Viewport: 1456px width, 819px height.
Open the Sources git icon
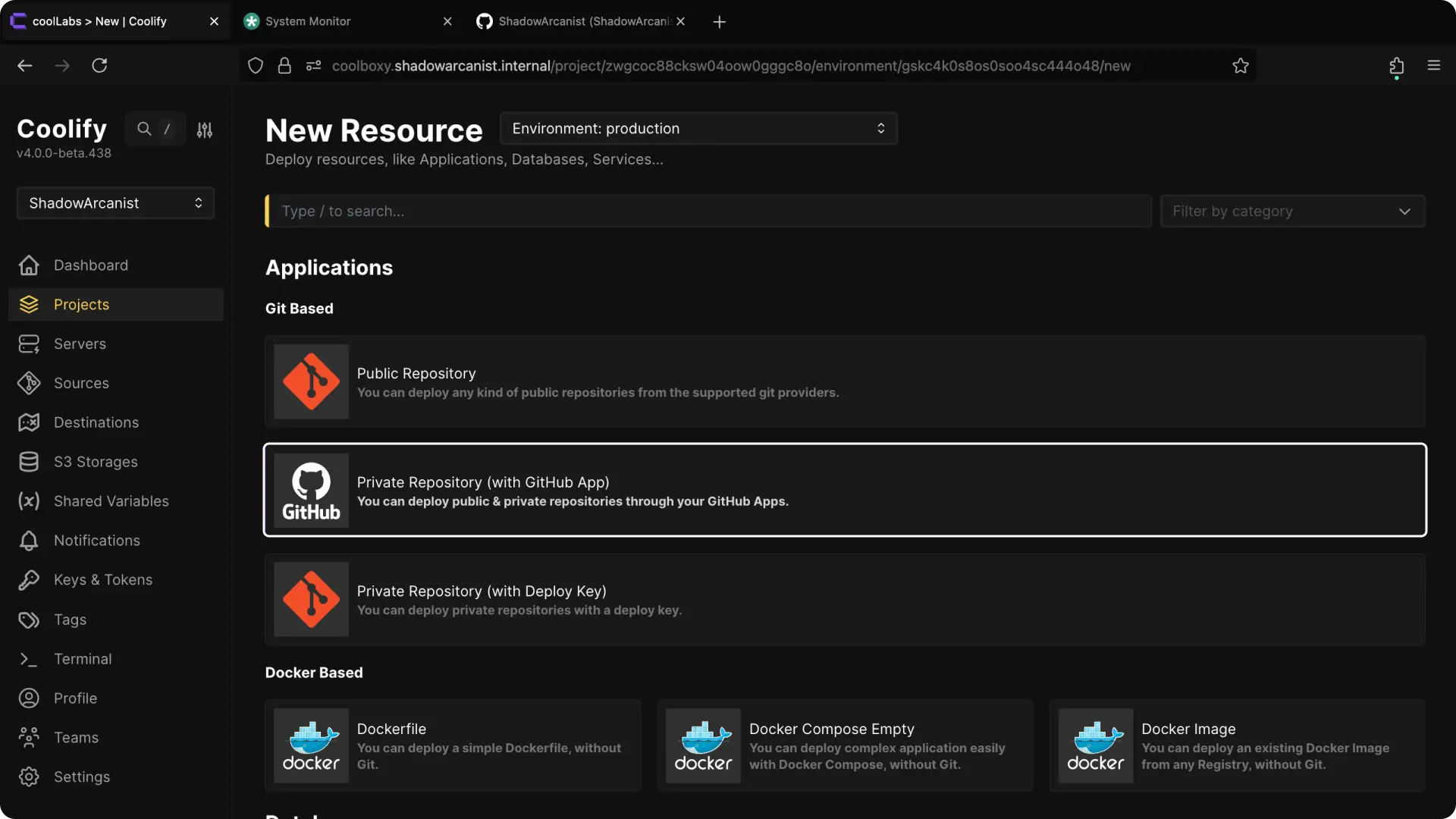coord(29,384)
